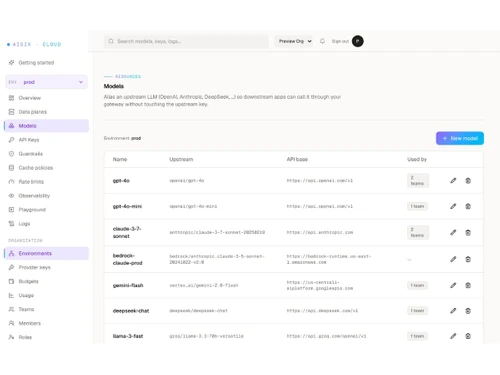Click the groq API base URL

(x=326, y=336)
